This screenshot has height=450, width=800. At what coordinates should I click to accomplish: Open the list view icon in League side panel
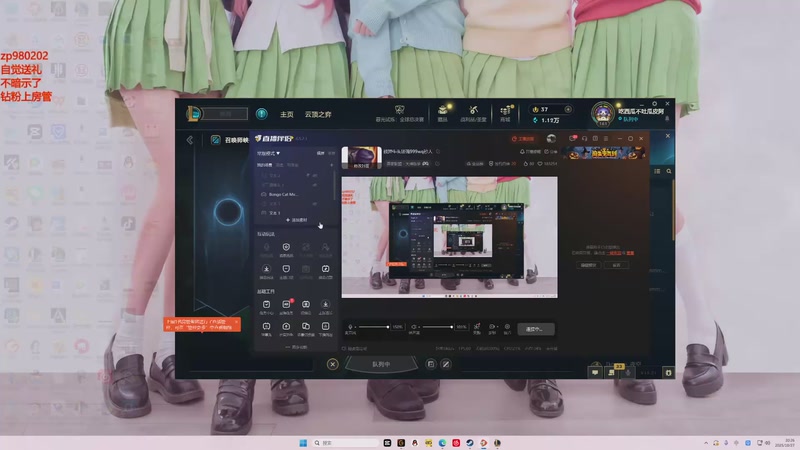(x=657, y=171)
